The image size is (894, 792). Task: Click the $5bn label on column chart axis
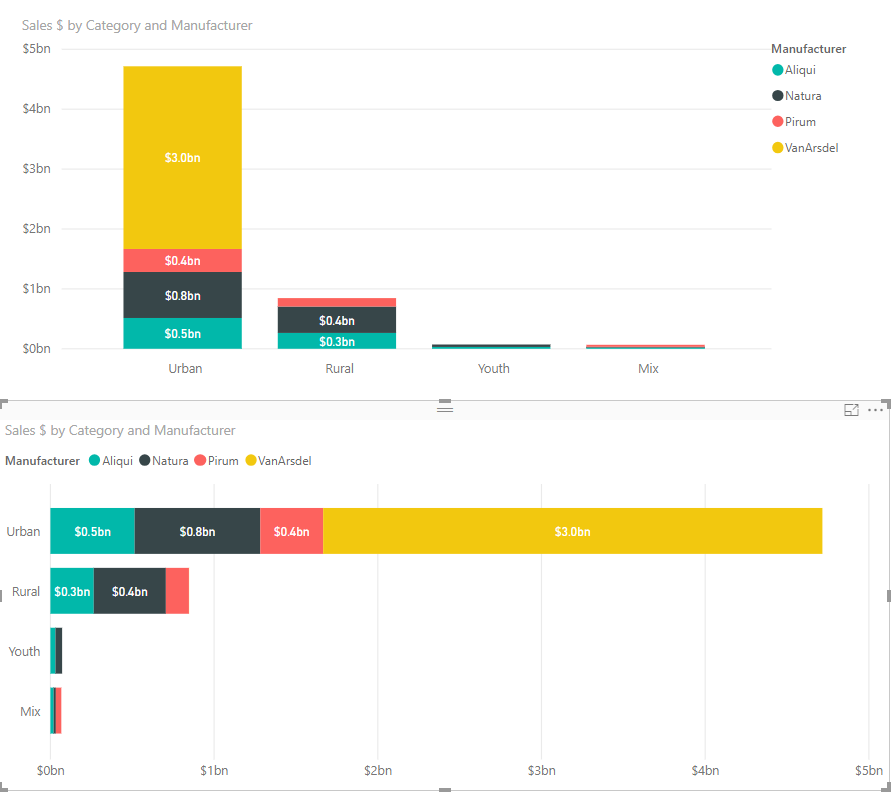[x=36, y=49]
